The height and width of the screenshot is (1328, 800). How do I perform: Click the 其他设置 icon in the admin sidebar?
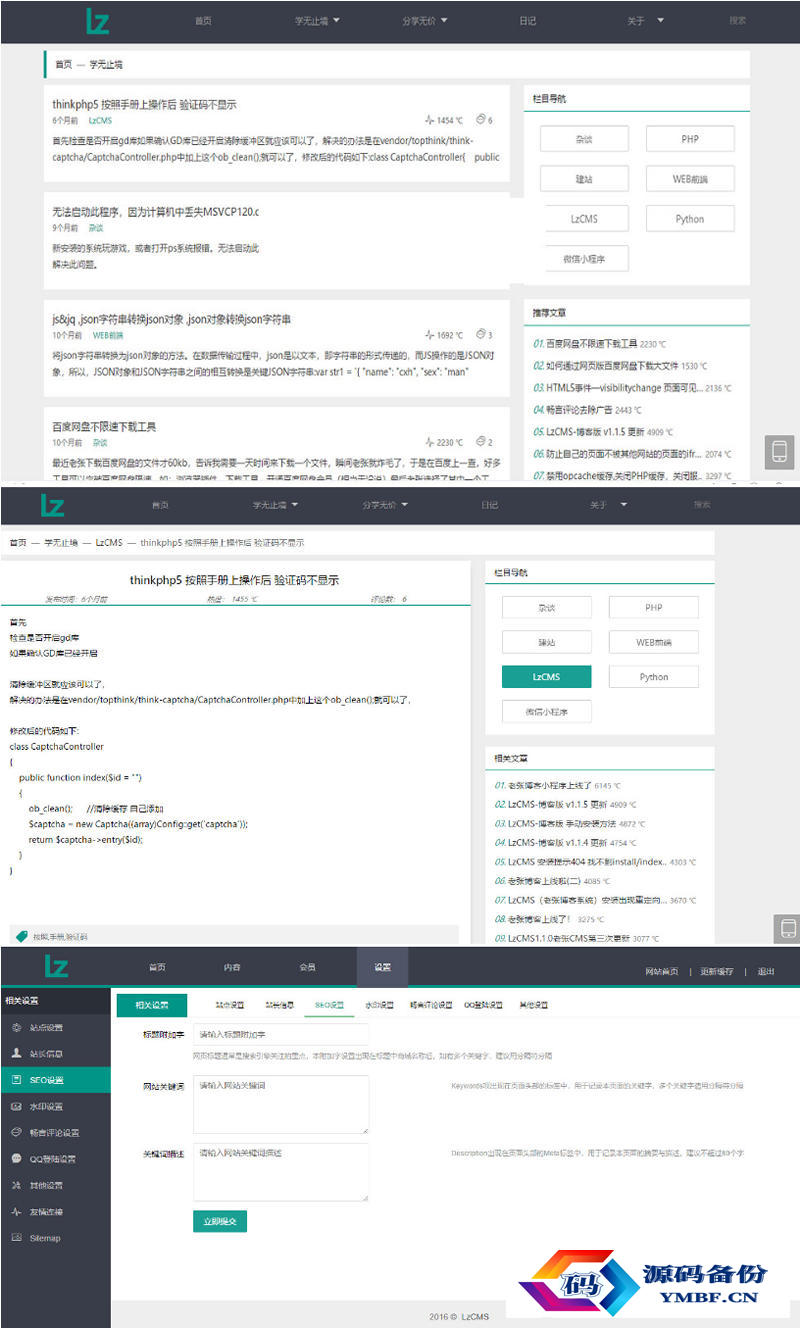point(16,1185)
